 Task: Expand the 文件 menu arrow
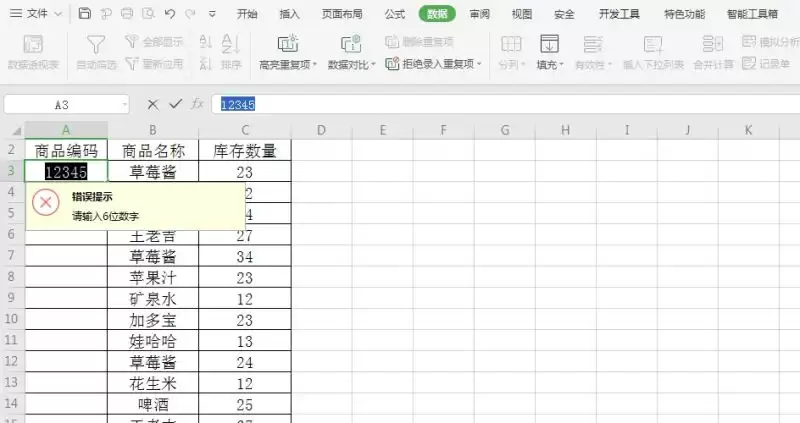pos(58,14)
